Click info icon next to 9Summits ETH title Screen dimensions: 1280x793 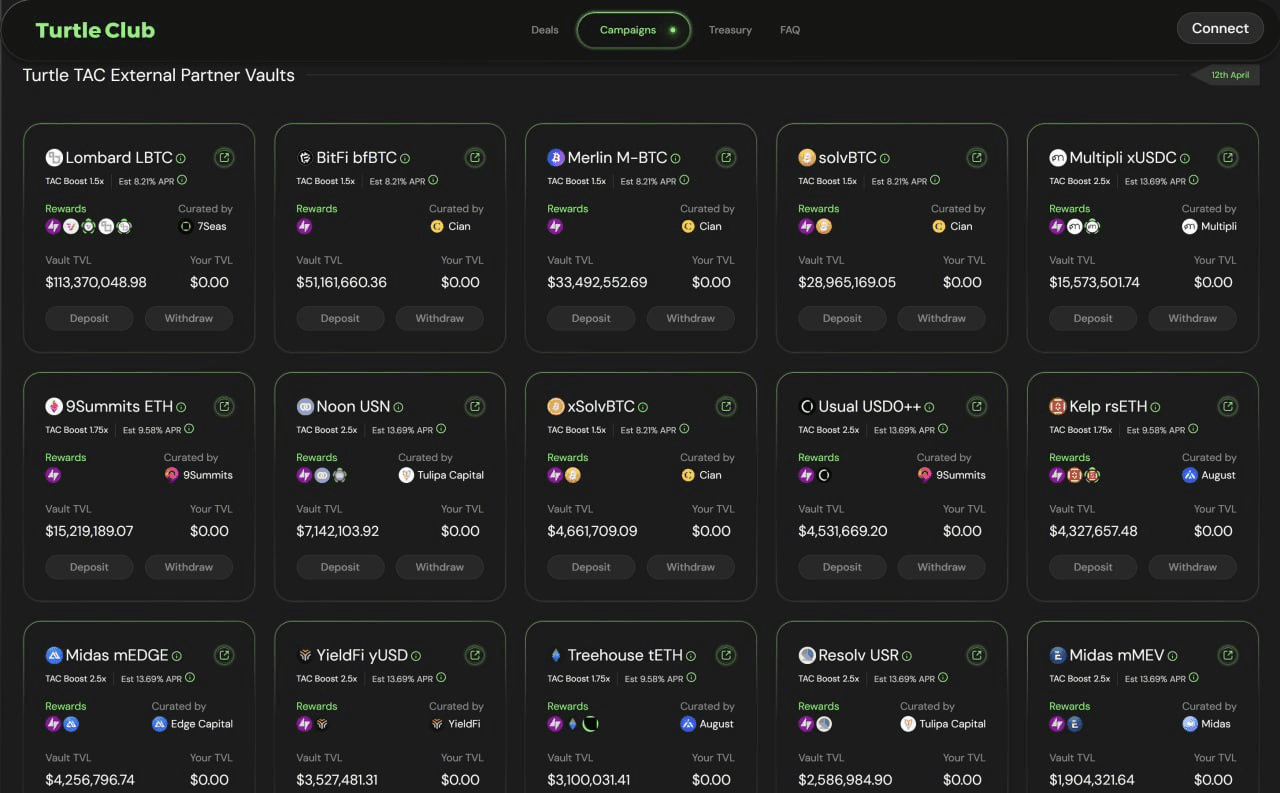click(181, 407)
